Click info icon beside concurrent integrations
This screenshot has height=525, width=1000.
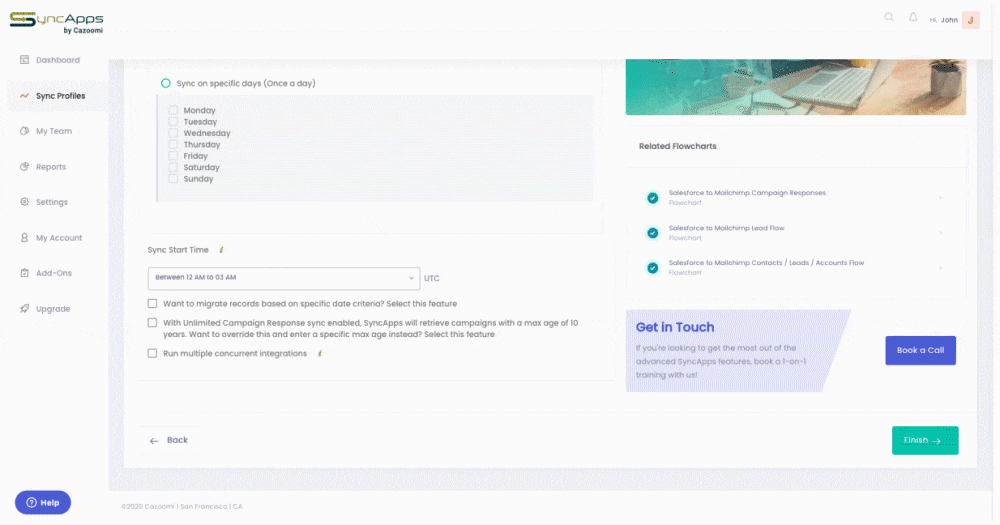320,353
